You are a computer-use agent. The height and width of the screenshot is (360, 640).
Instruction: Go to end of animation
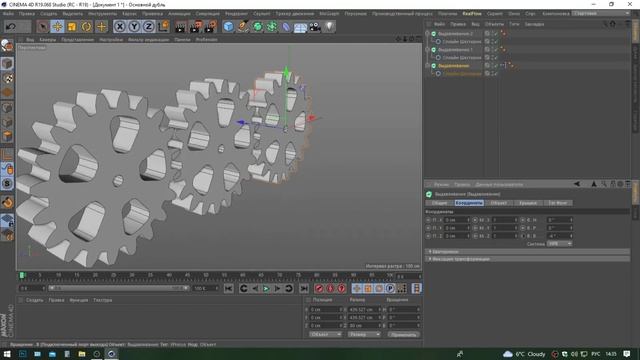304,289
